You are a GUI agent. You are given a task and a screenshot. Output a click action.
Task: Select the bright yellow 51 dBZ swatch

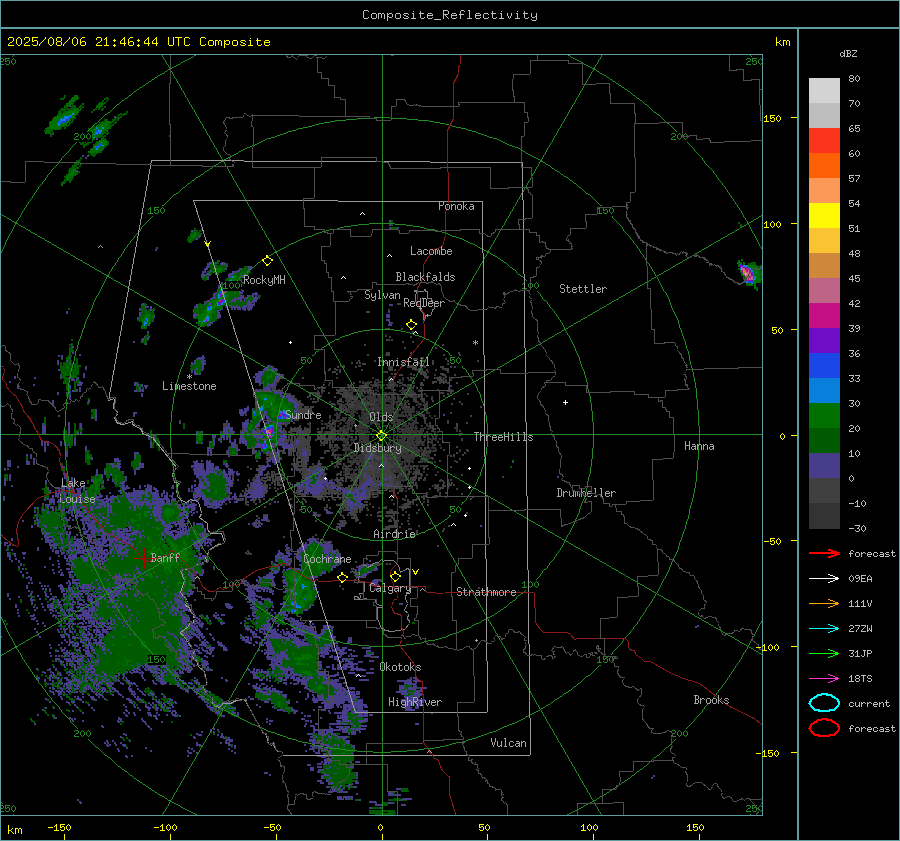824,215
